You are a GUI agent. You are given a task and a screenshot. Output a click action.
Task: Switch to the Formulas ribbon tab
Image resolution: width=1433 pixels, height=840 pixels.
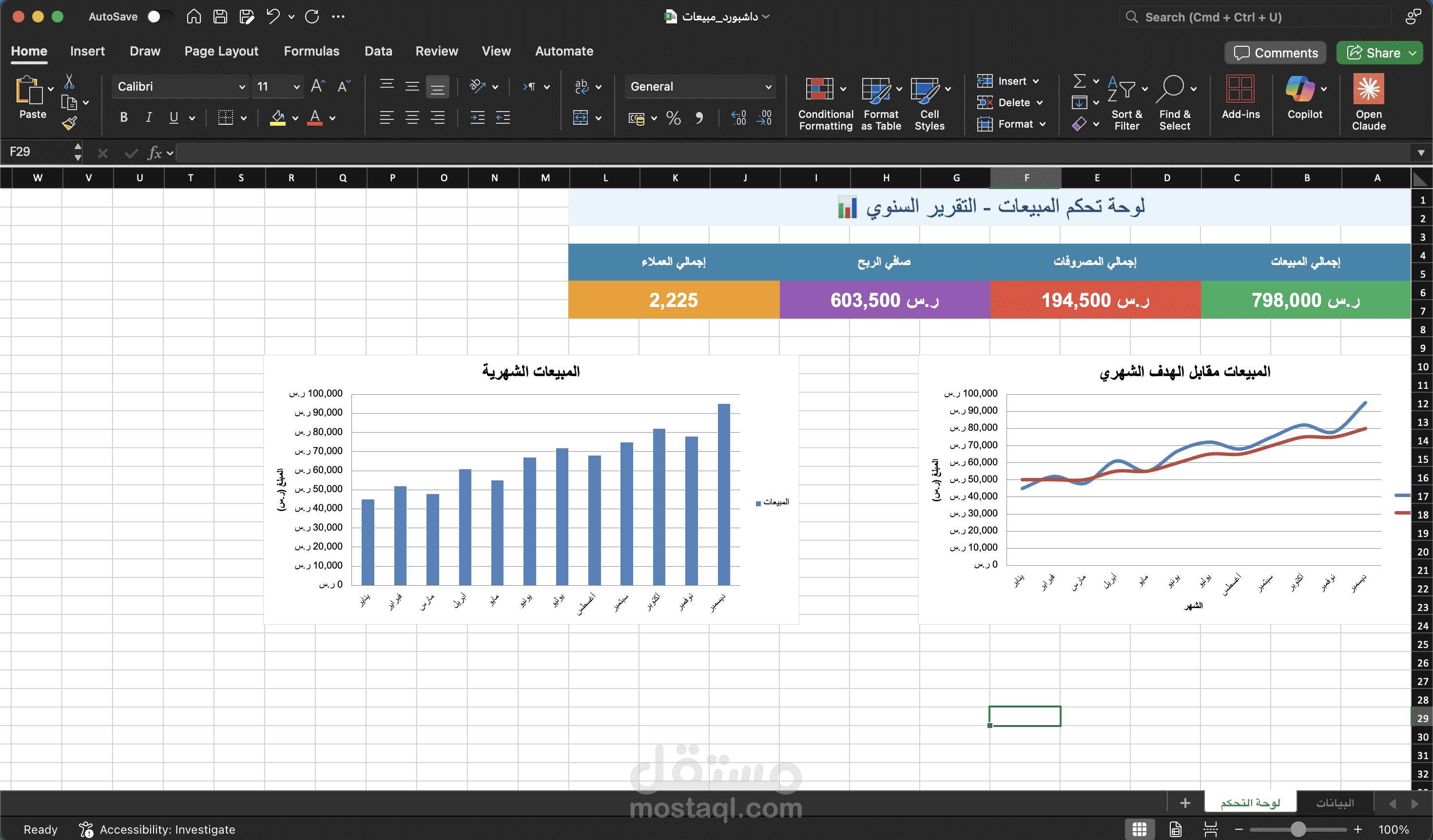pyautogui.click(x=311, y=51)
